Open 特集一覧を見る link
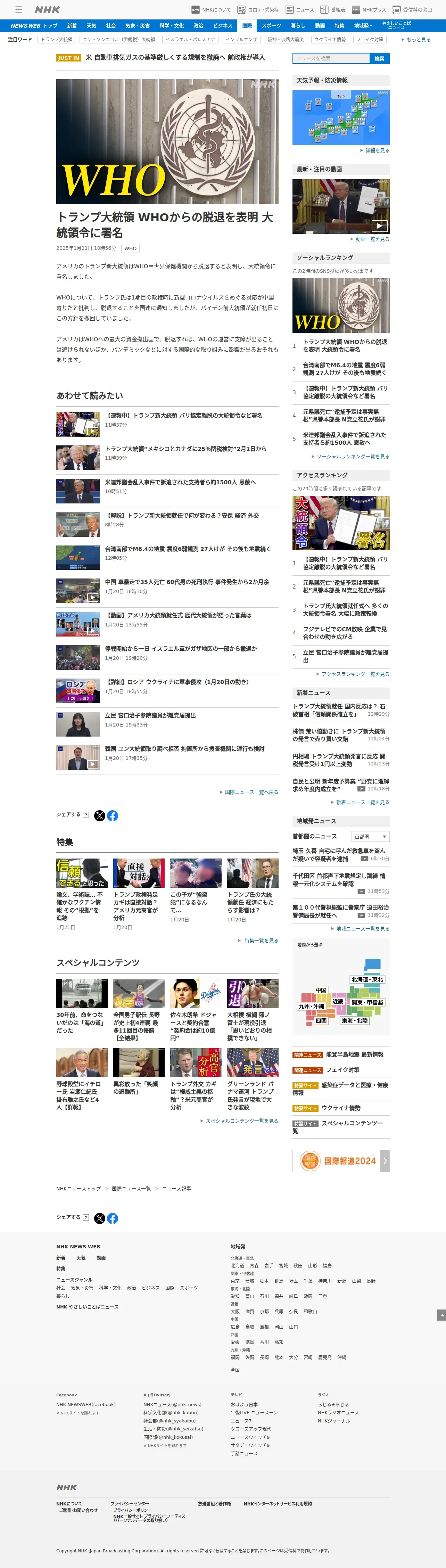 click(258, 941)
